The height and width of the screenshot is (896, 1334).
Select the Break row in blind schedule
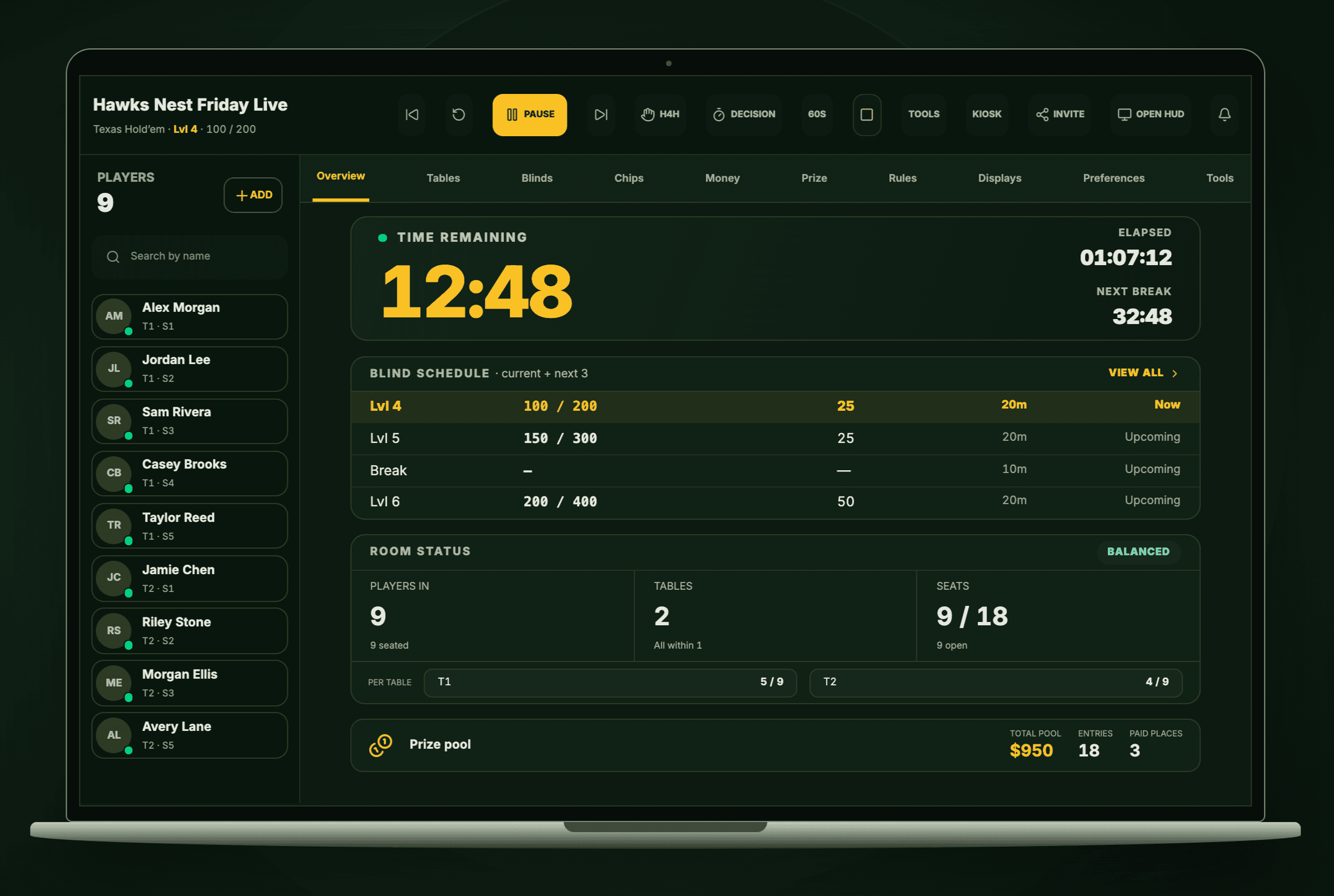pos(775,470)
